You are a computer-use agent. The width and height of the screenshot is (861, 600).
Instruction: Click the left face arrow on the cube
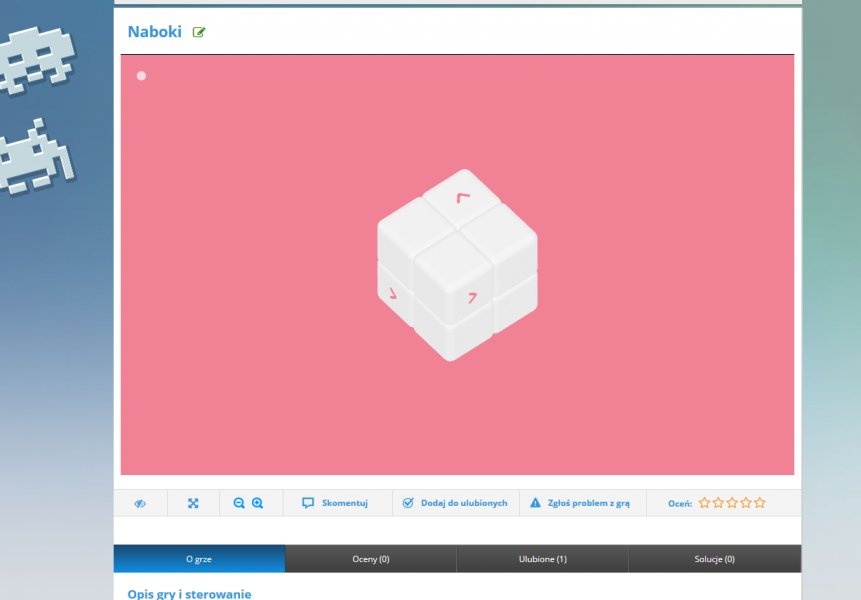click(393, 294)
